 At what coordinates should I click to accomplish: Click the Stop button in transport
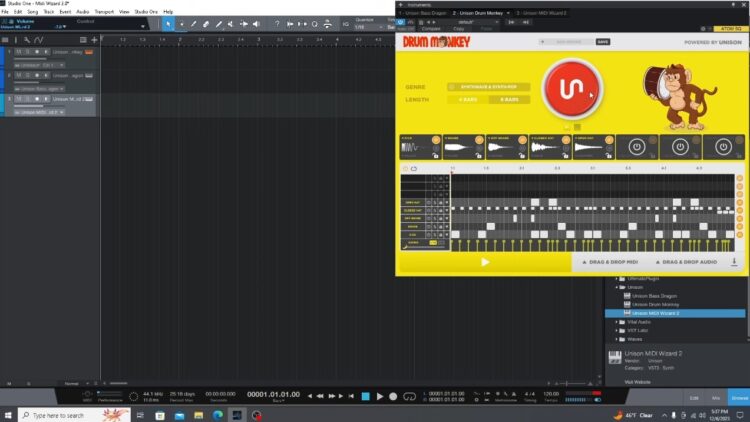coord(365,396)
